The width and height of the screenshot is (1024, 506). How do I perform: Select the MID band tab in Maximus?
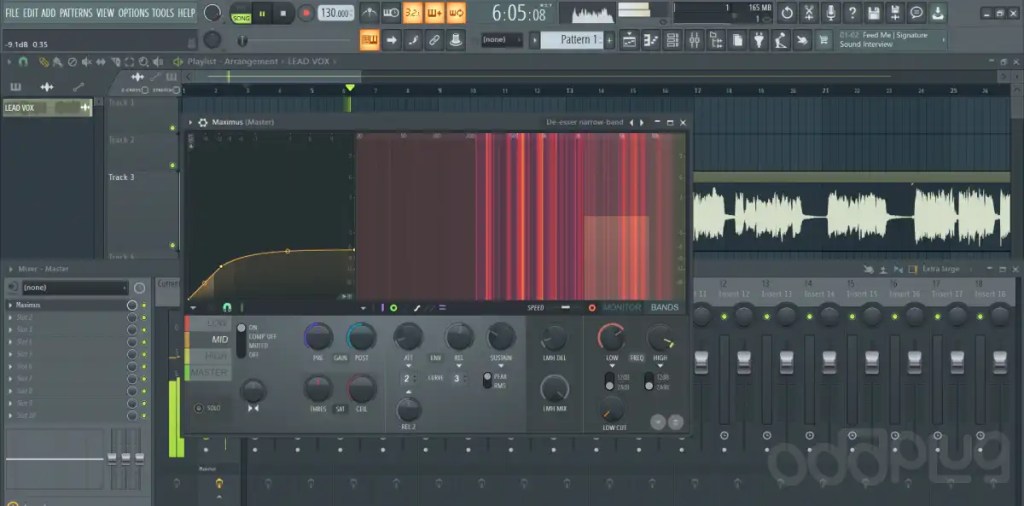coord(208,340)
